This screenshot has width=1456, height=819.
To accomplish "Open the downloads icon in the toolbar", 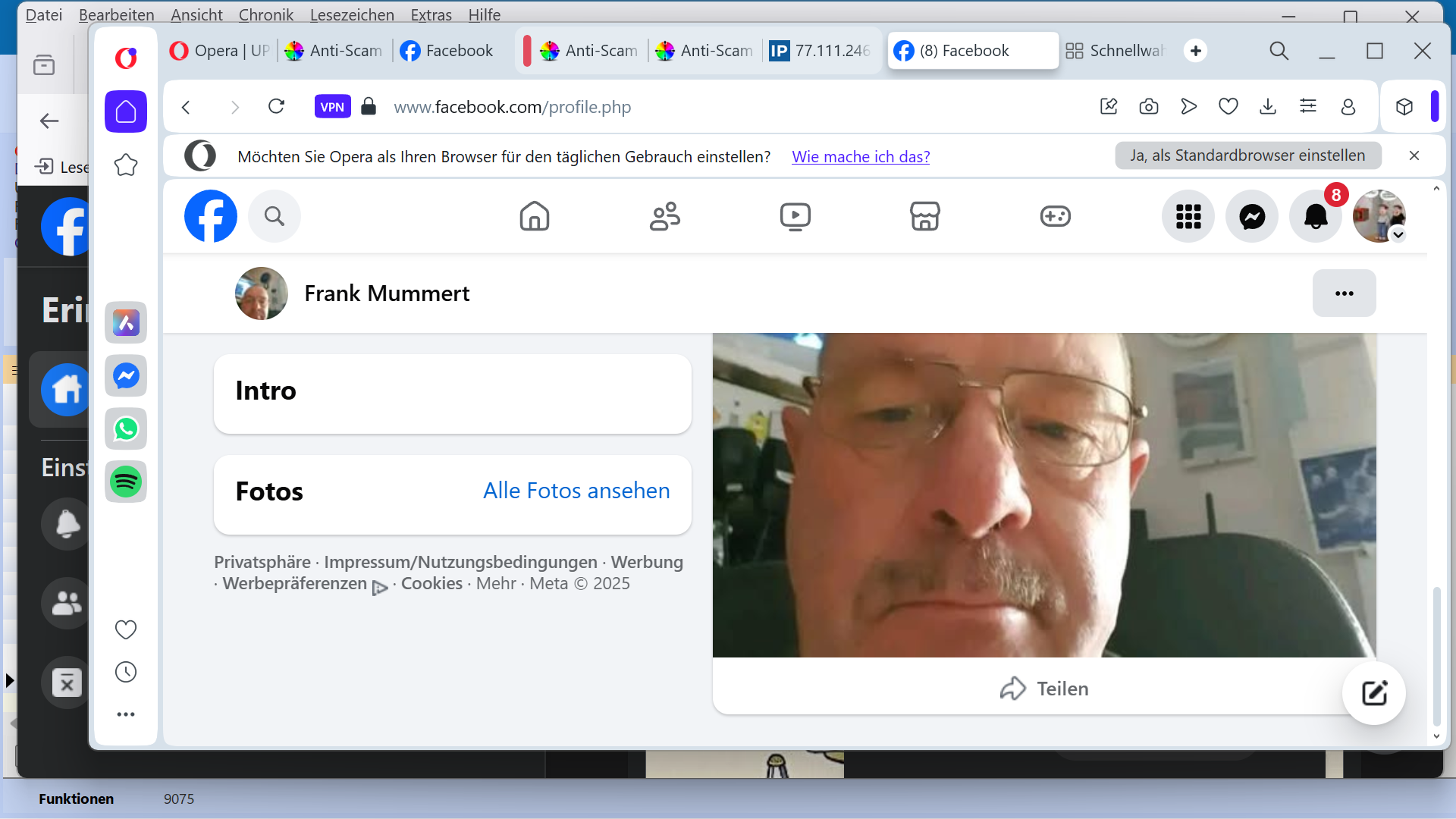I will pos(1268,106).
